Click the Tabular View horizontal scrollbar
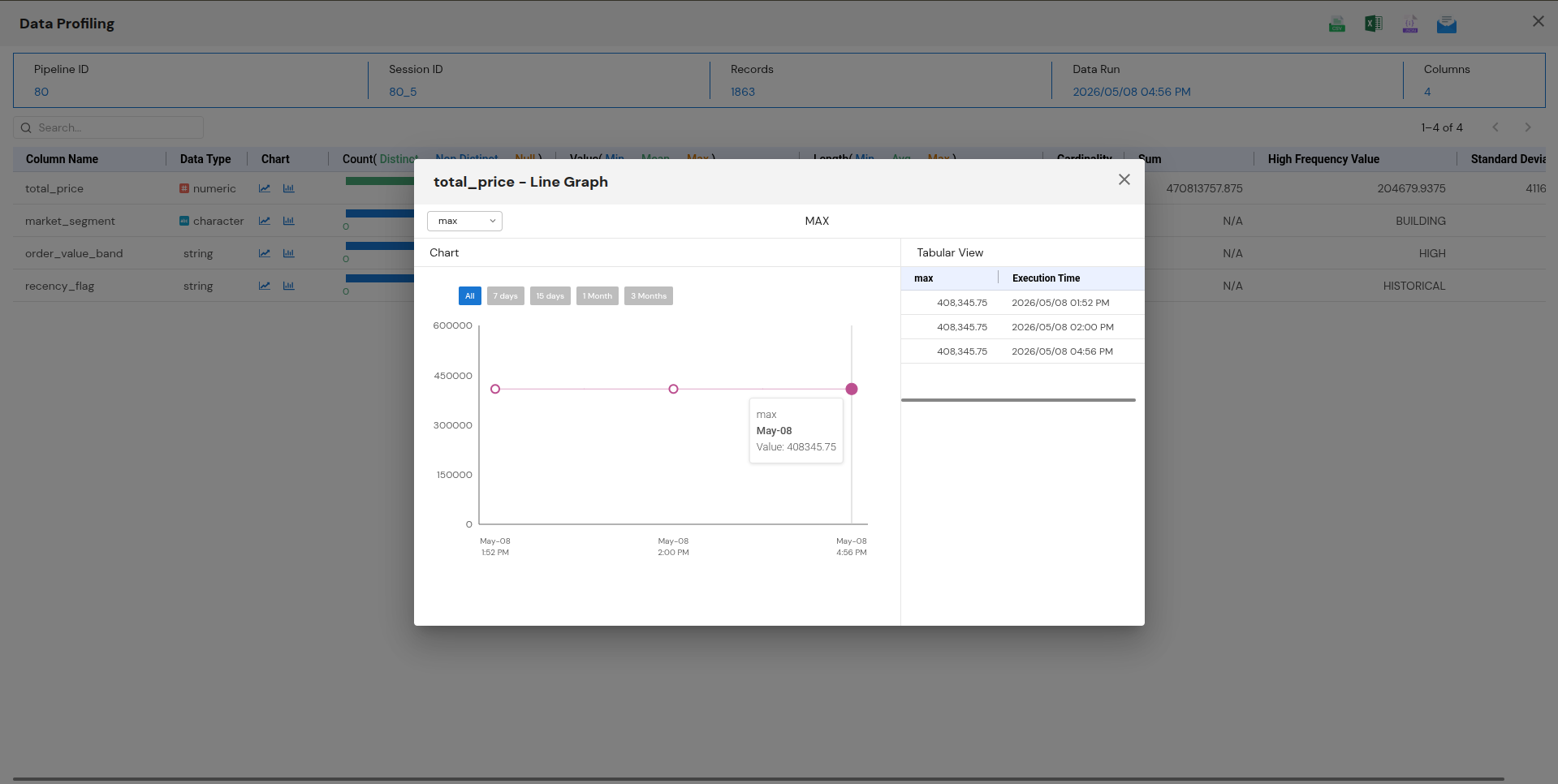 [x=1018, y=400]
